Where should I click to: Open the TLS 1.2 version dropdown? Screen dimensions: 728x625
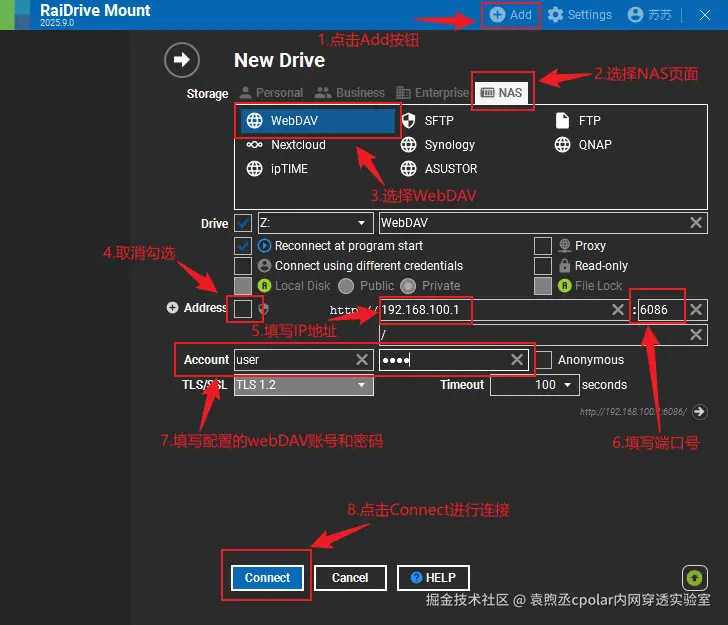click(304, 385)
